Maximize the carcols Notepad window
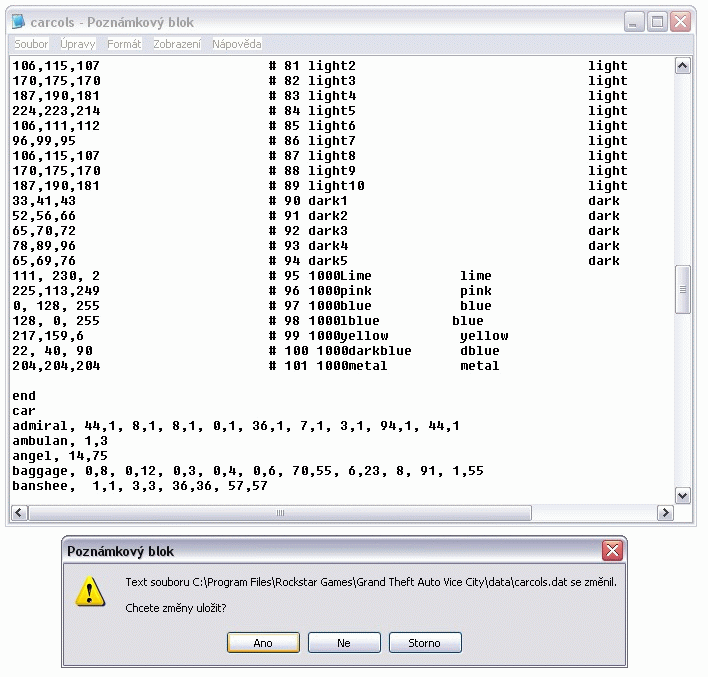The image size is (708, 677). tap(658, 21)
